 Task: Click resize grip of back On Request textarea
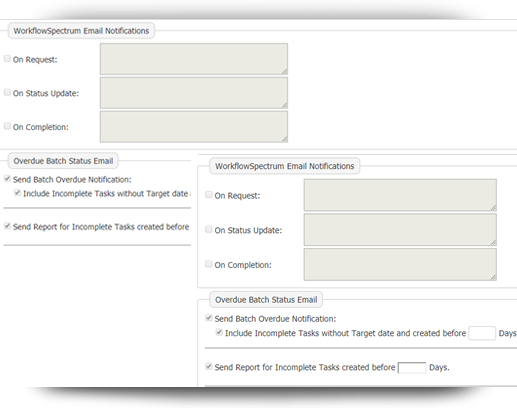(285, 72)
